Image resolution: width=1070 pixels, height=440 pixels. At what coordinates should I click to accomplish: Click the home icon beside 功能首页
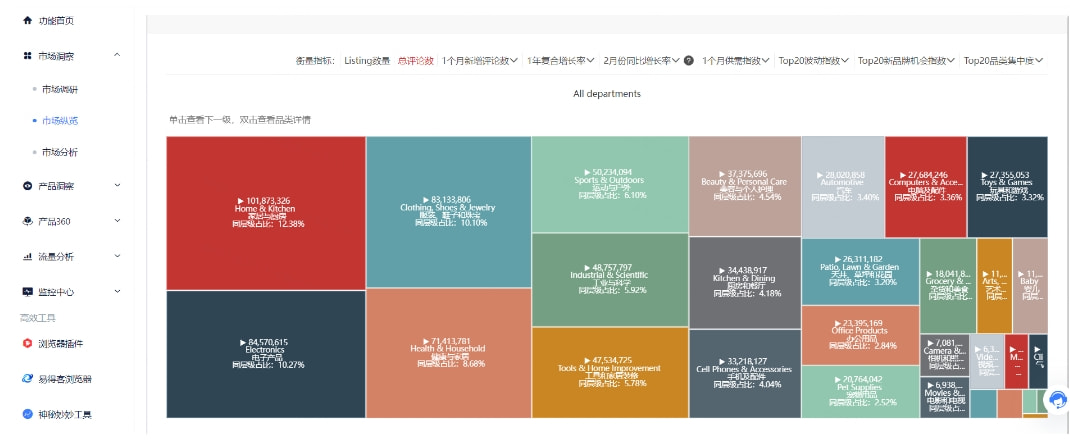27,21
